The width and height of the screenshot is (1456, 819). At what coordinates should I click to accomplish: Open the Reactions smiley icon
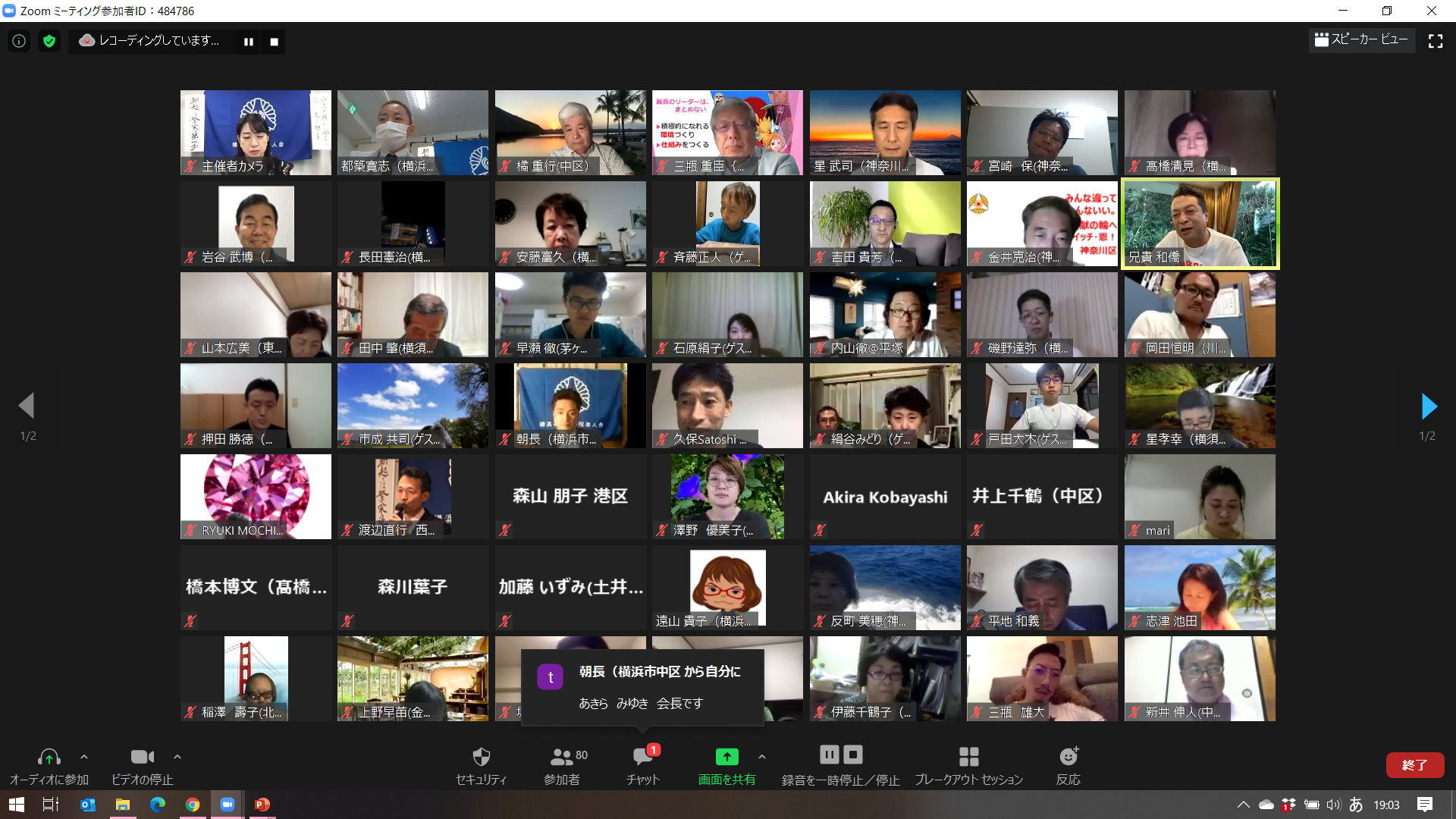1068,757
